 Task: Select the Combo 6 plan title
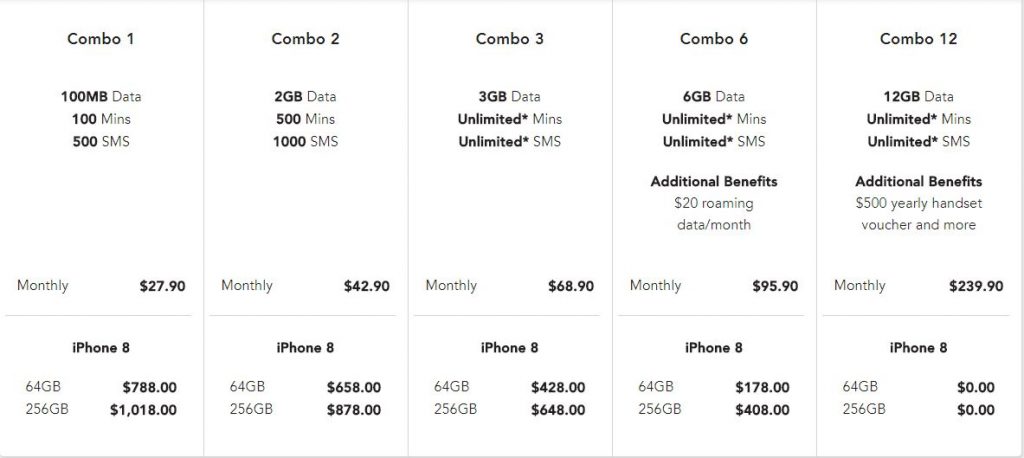[714, 39]
